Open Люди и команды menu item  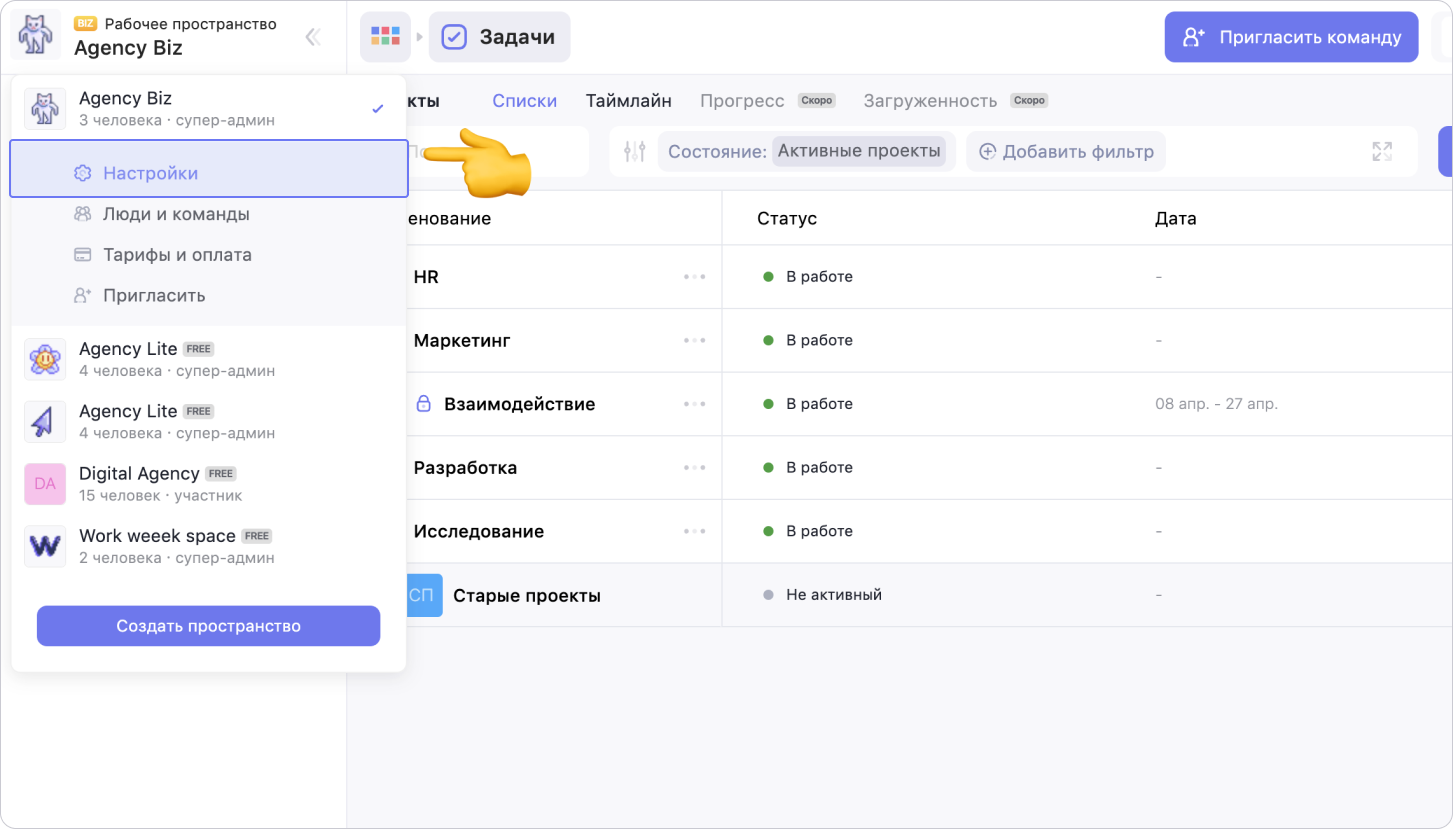176,214
